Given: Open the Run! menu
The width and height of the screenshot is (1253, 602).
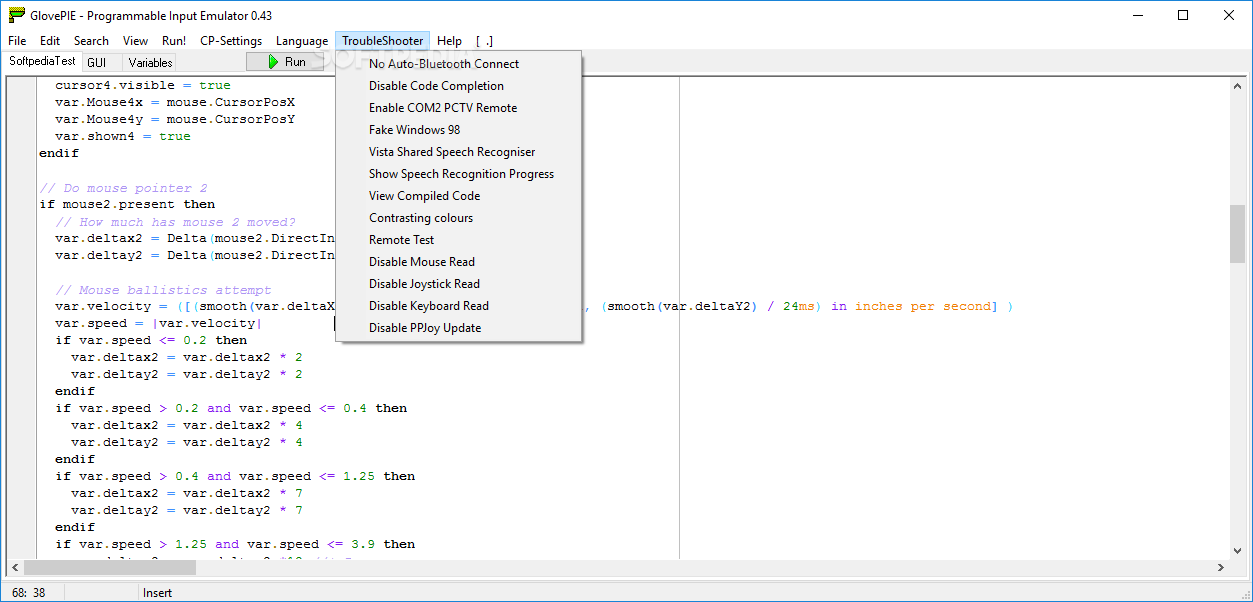Looking at the screenshot, I should (x=174, y=41).
